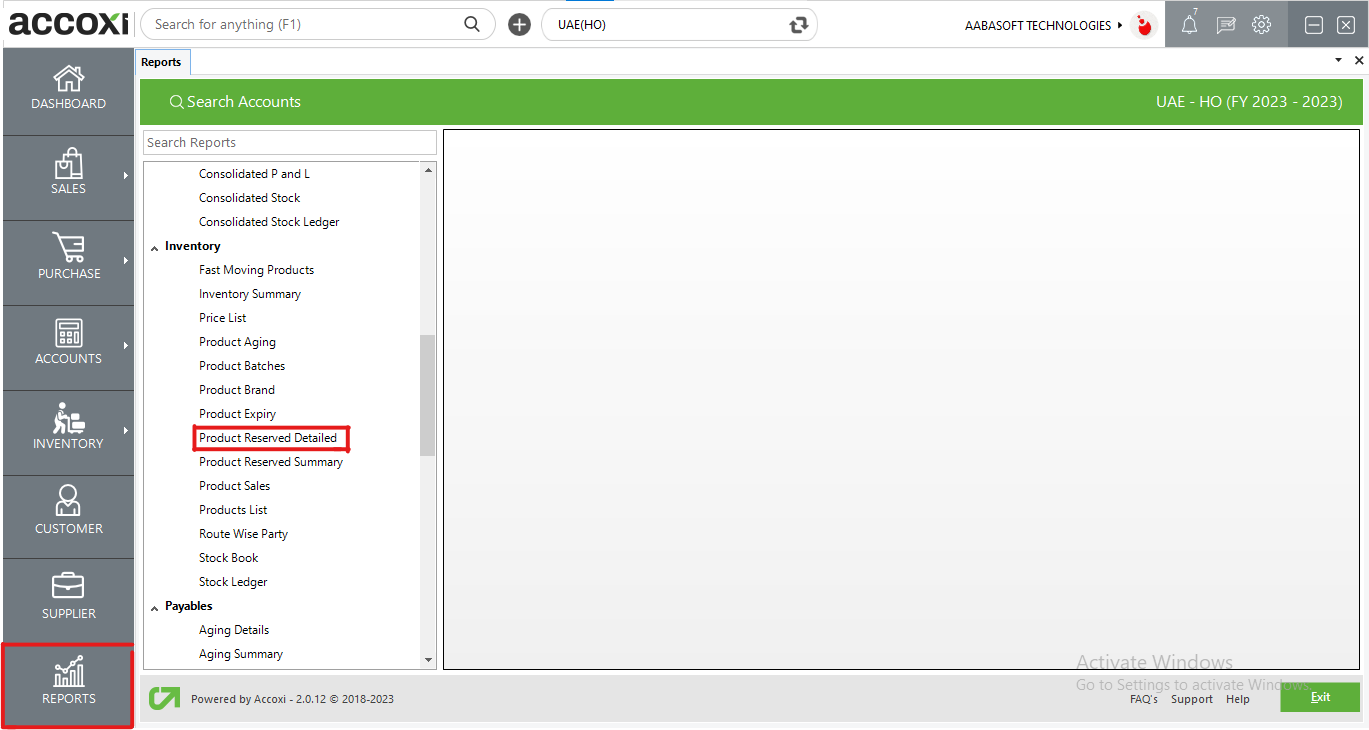This screenshot has width=1369, height=730.
Task: Open the notifications bell
Action: [1188, 24]
